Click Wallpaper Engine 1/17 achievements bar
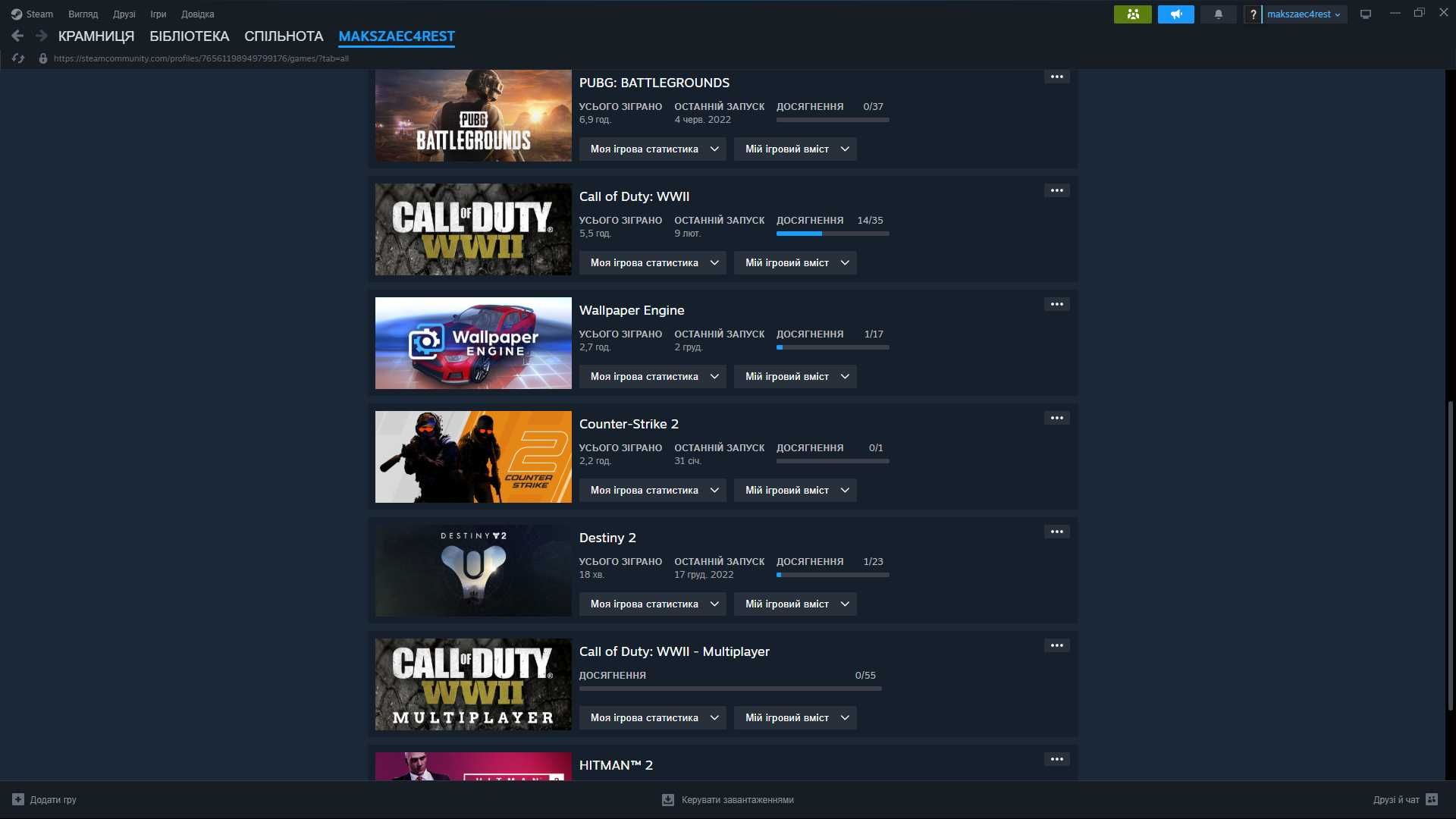 833,347
